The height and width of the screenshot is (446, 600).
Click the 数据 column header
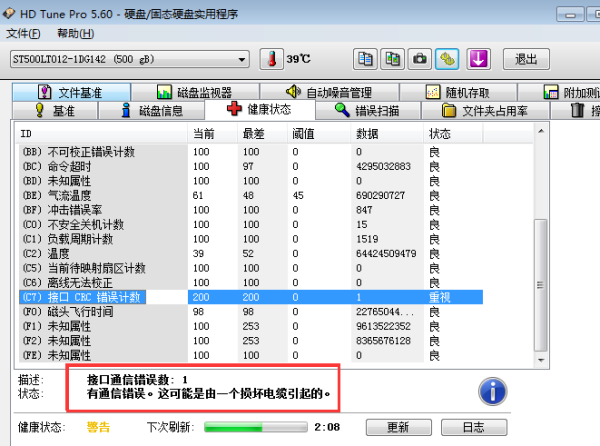387,134
